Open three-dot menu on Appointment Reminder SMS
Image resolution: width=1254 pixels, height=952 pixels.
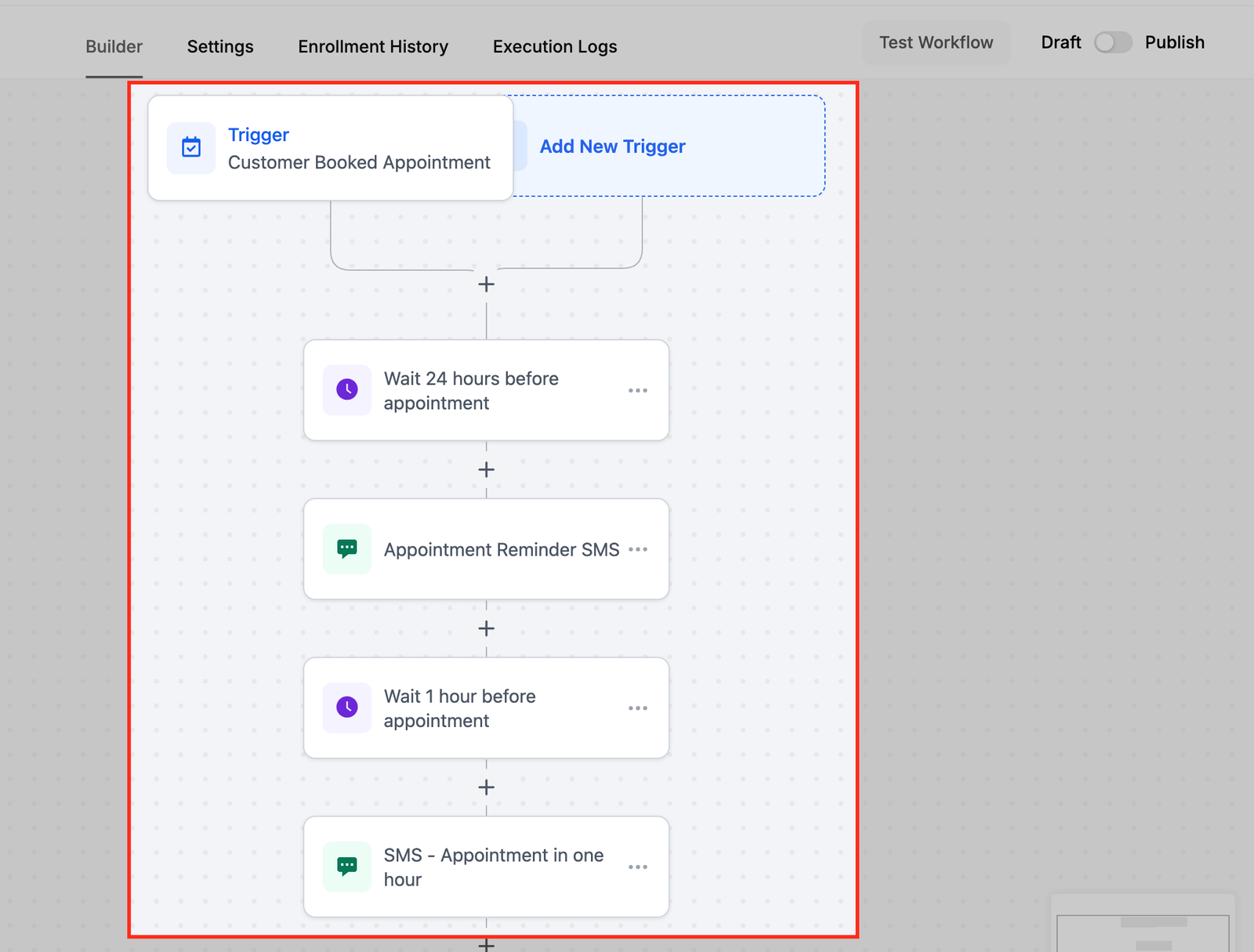point(637,549)
